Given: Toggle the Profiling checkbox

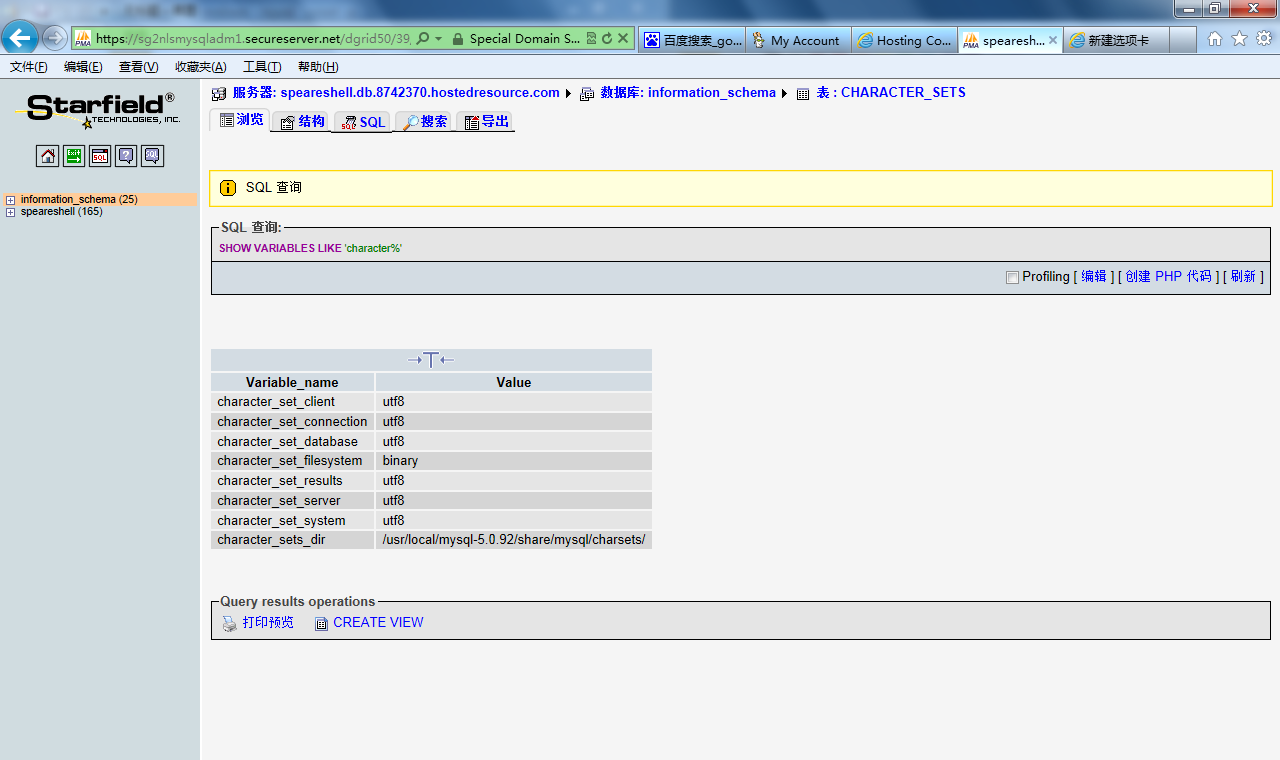Looking at the screenshot, I should coord(1012,277).
